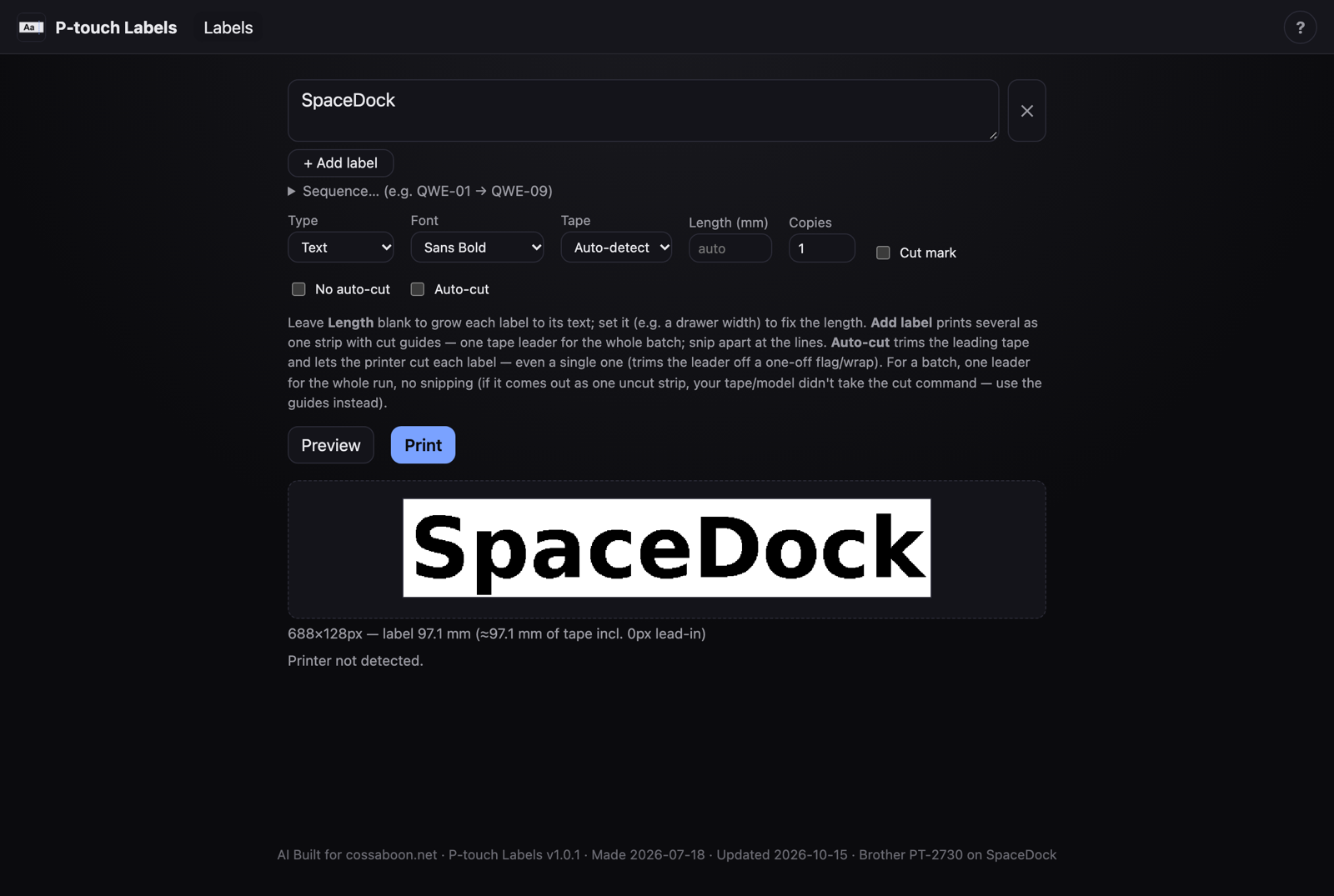Screen dimensions: 1334x896
Task: Click the P-touch Labels logo icon
Action: [x=31, y=28]
